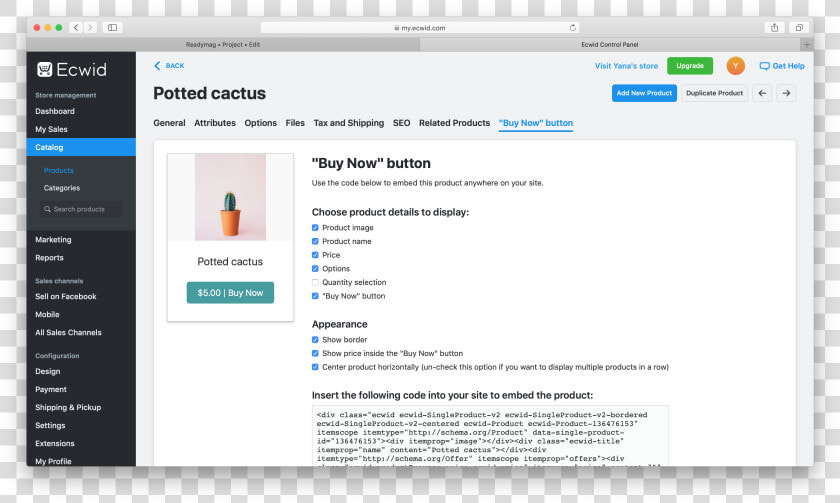Open the product Options tab
Viewport: 840px width, 503px height.
pos(260,123)
